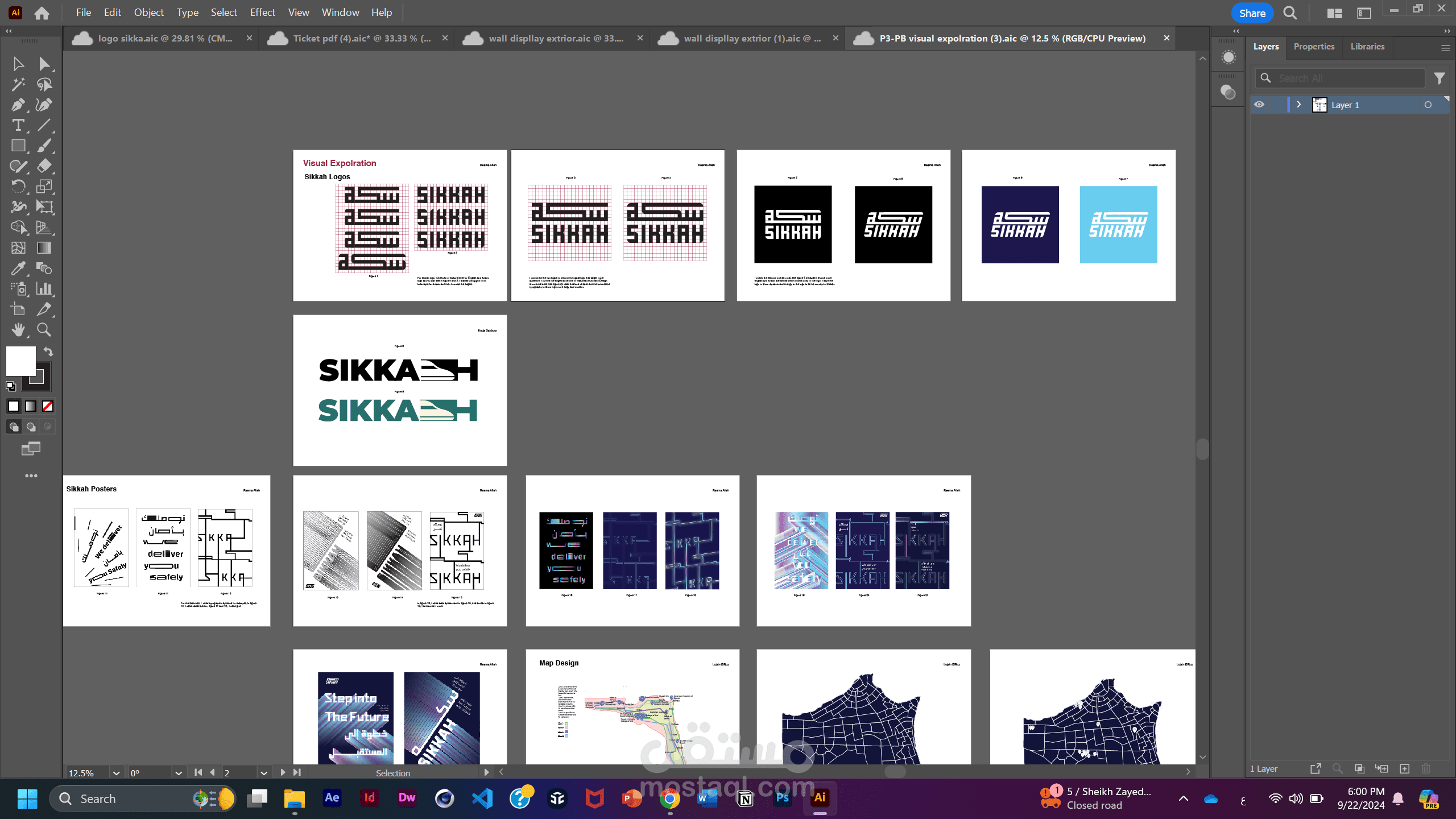1456x819 pixels.
Task: Open the zoom level dropdown
Action: click(x=116, y=773)
